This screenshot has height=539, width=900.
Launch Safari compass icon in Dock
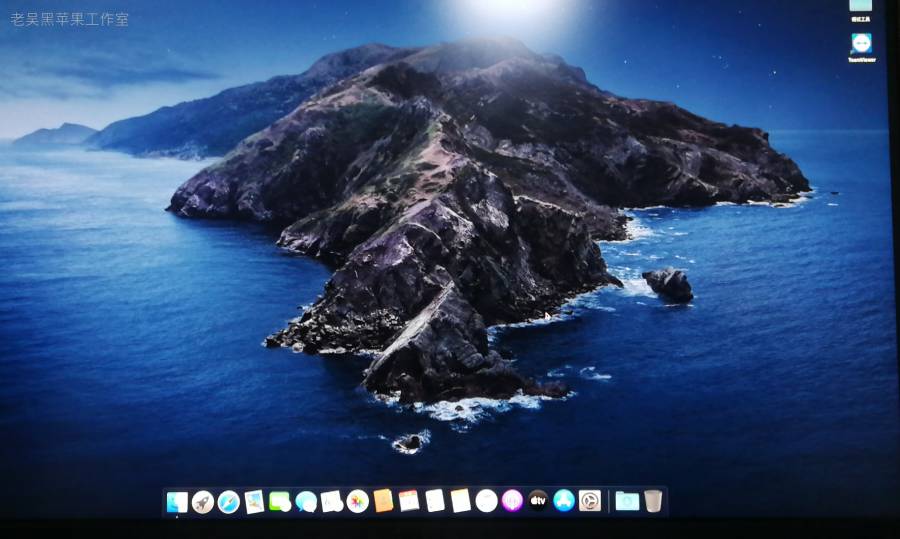pyautogui.click(x=228, y=502)
